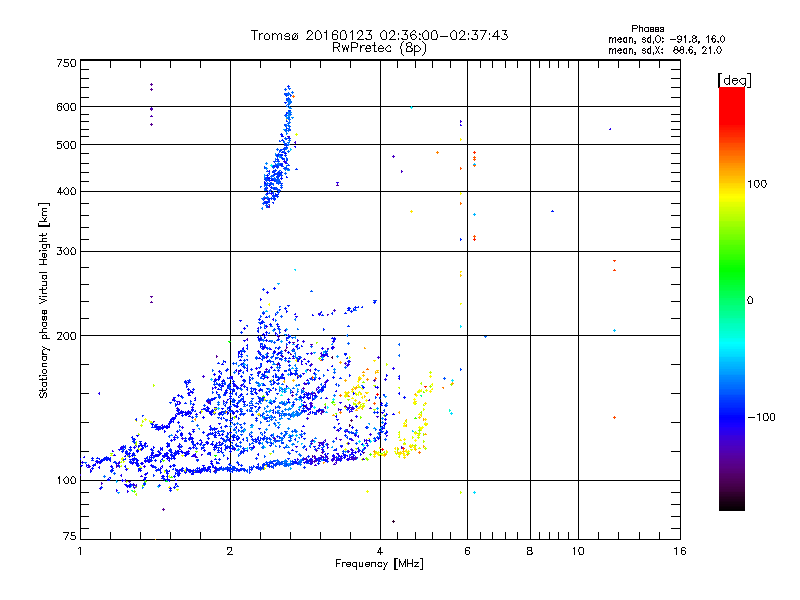
Task: Click the y-axis tick label '300'
Action: [x=66, y=252]
